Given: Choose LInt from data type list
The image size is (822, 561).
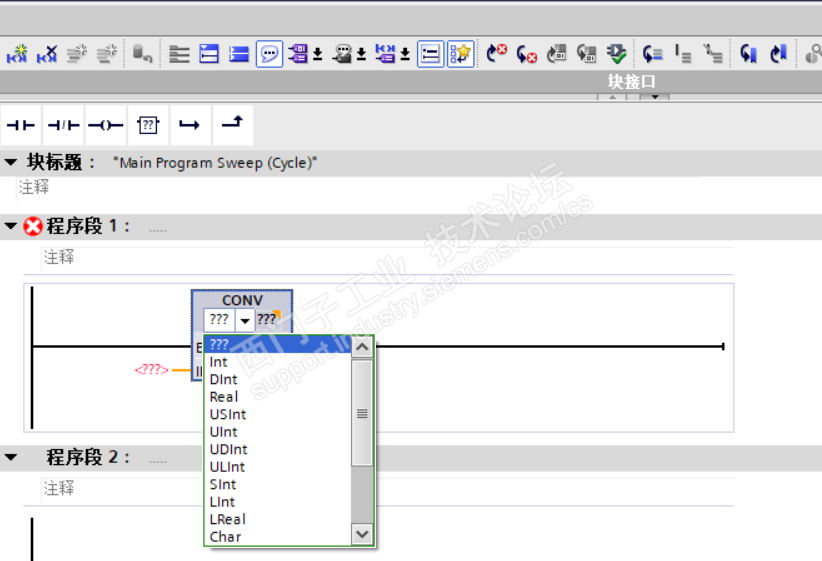Looking at the screenshot, I should (x=278, y=502).
